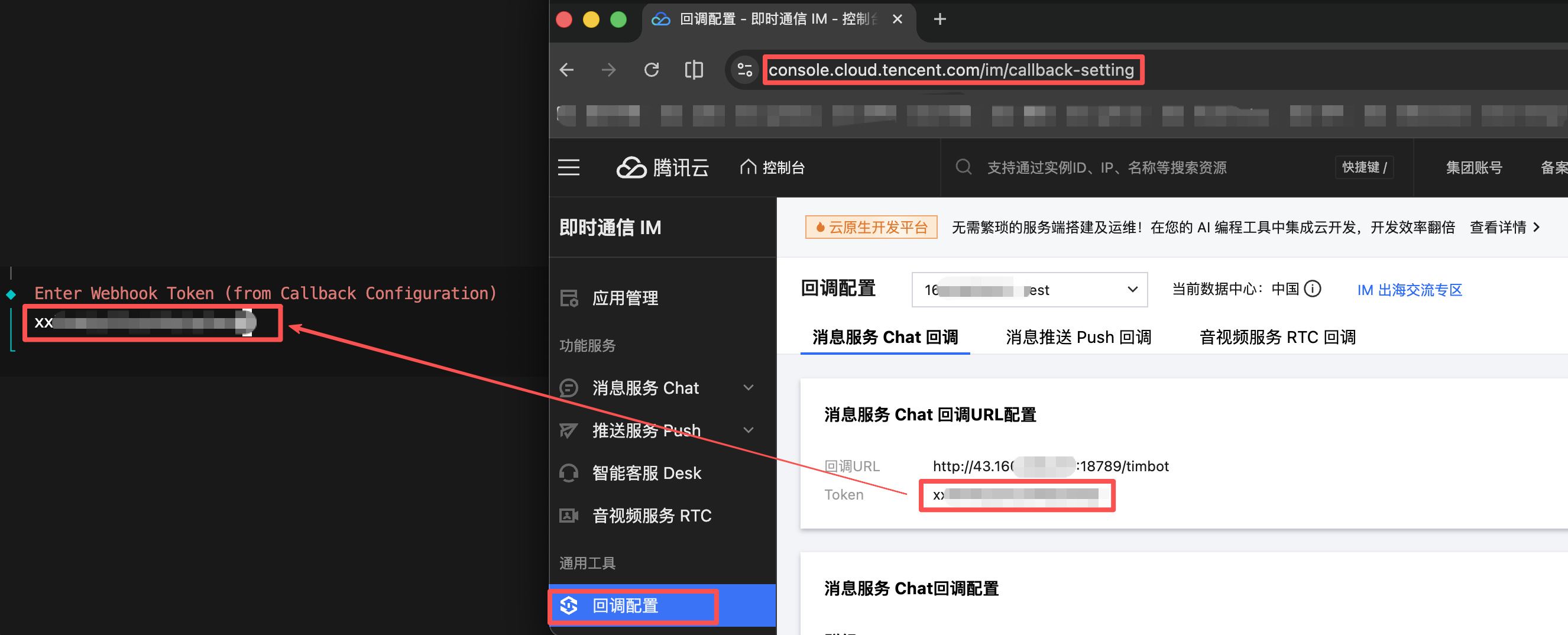Open a new browser tab with plus icon
1568x635 pixels.
click(940, 20)
